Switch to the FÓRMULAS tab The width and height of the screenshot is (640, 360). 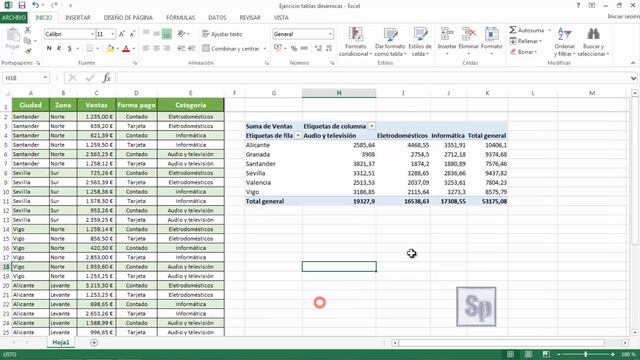pos(180,18)
